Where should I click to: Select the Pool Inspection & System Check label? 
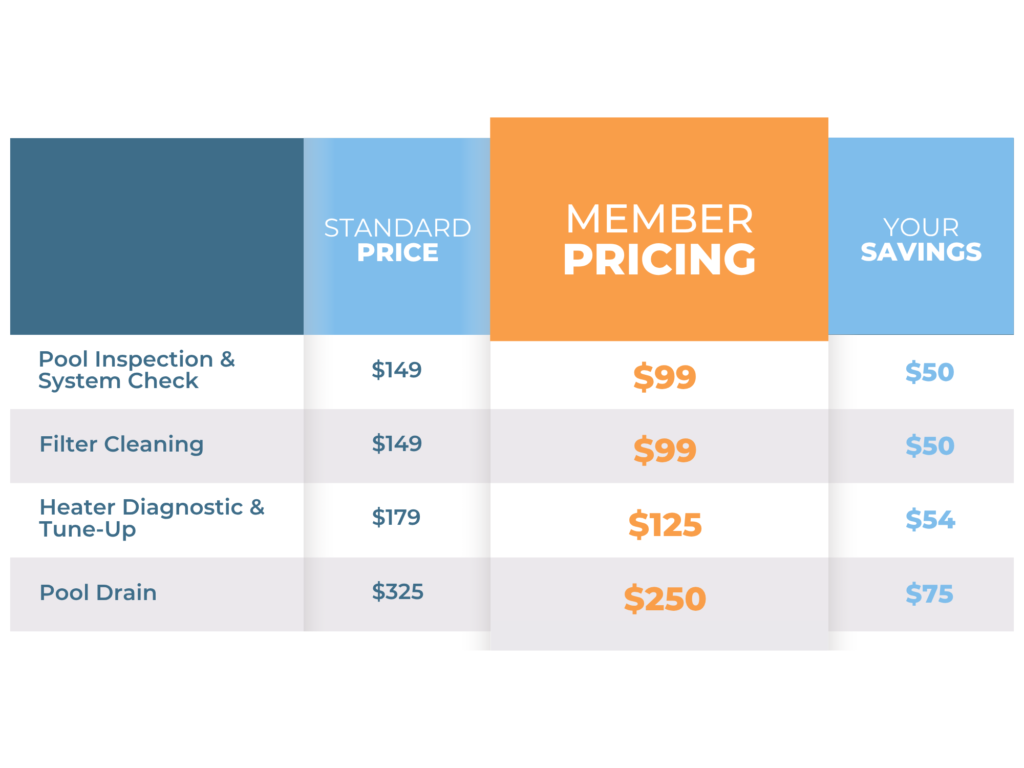[x=136, y=370]
